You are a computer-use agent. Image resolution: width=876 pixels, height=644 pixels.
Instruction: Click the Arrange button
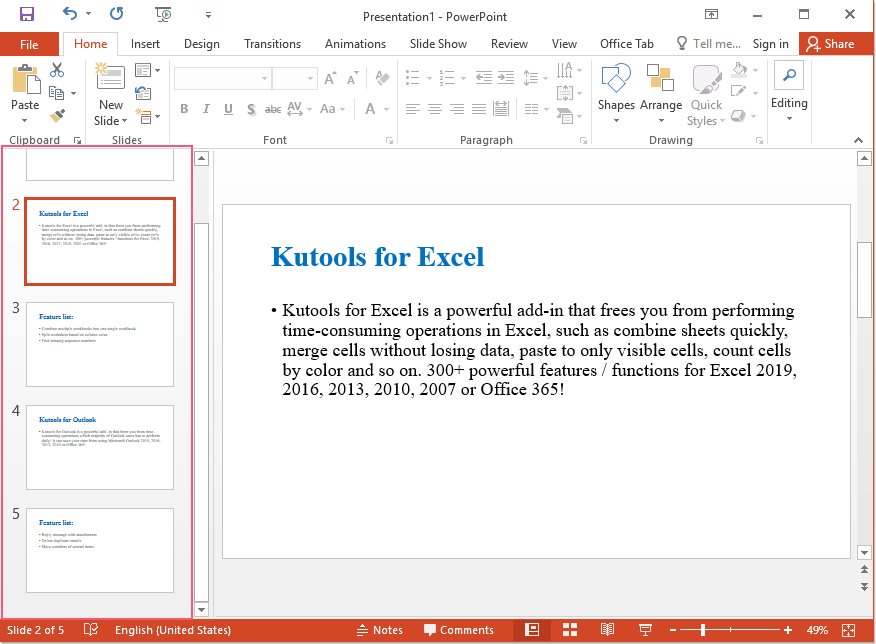click(x=660, y=95)
